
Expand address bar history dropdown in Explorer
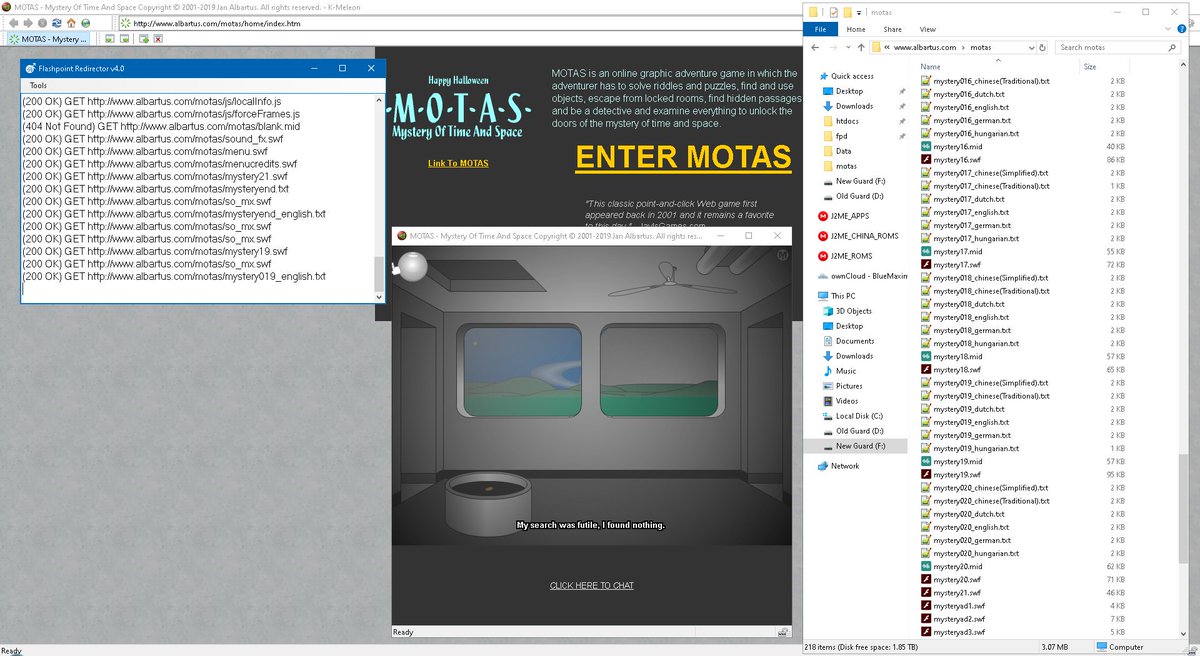(x=1030, y=47)
